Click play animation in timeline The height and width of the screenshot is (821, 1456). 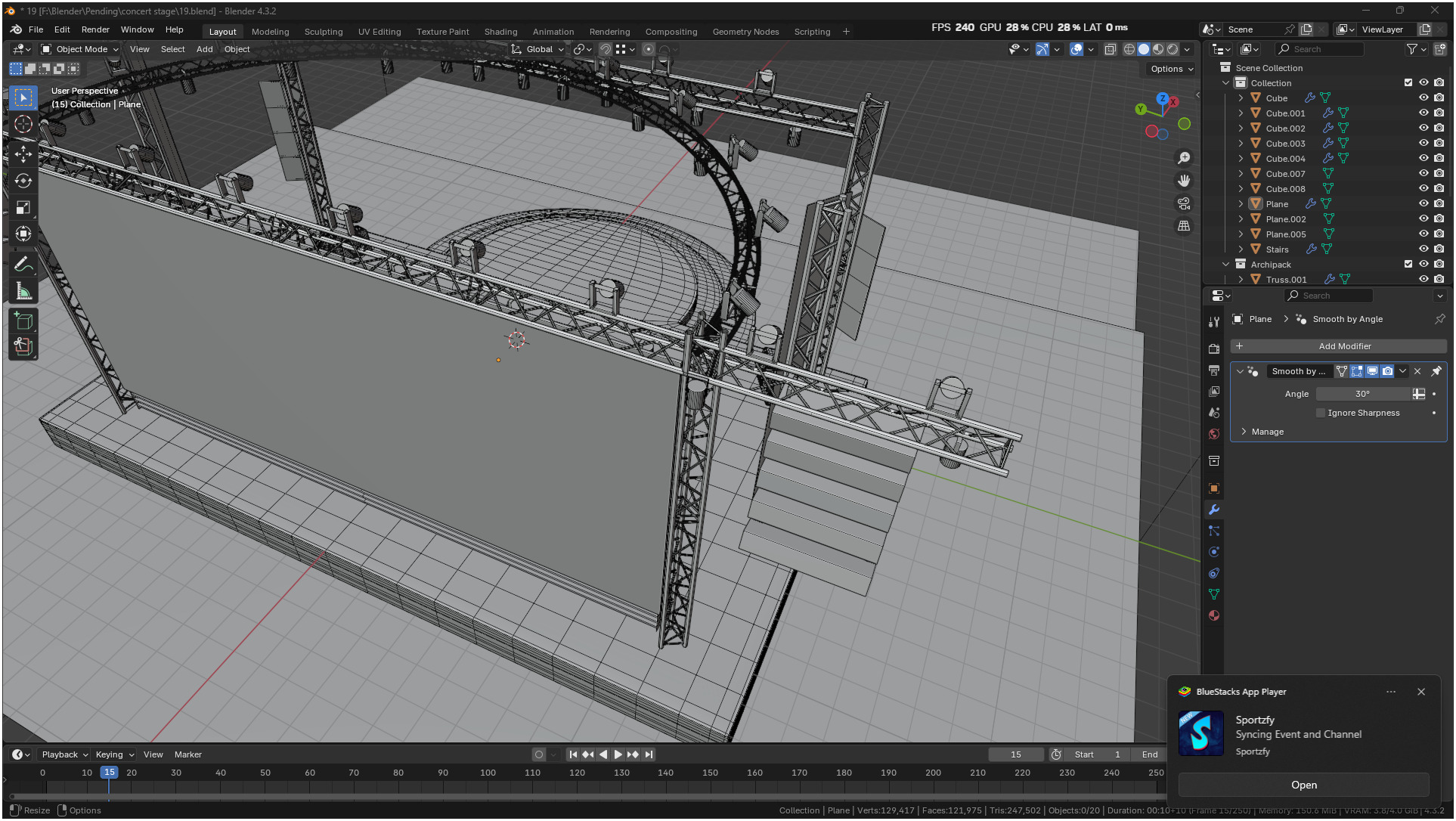[618, 754]
